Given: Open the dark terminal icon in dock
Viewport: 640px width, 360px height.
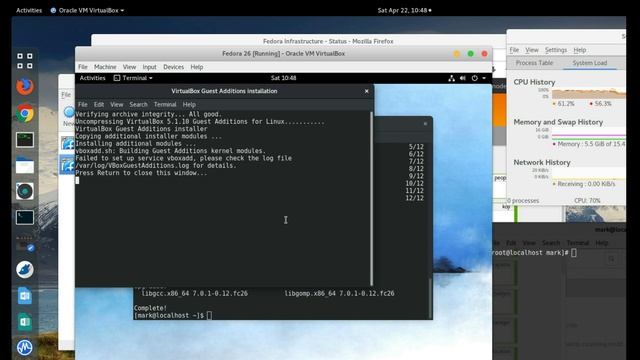Looking at the screenshot, I should (x=25, y=217).
